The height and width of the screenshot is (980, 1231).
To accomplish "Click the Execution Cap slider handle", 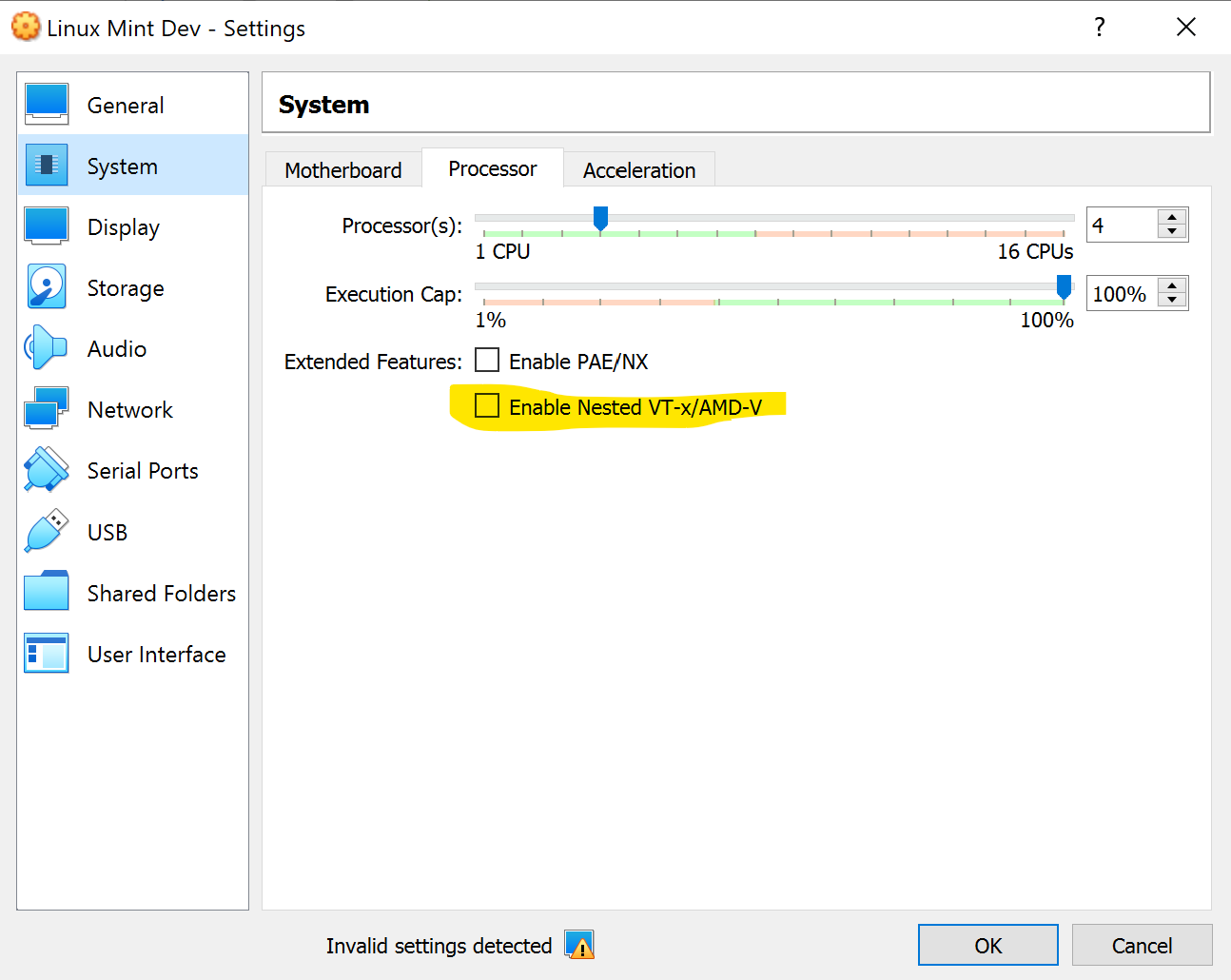I will pos(1065,286).
